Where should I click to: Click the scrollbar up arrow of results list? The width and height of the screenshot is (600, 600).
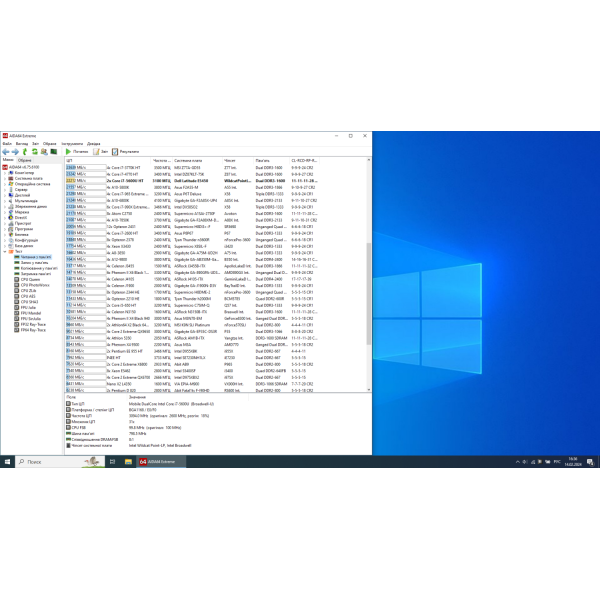[369, 160]
